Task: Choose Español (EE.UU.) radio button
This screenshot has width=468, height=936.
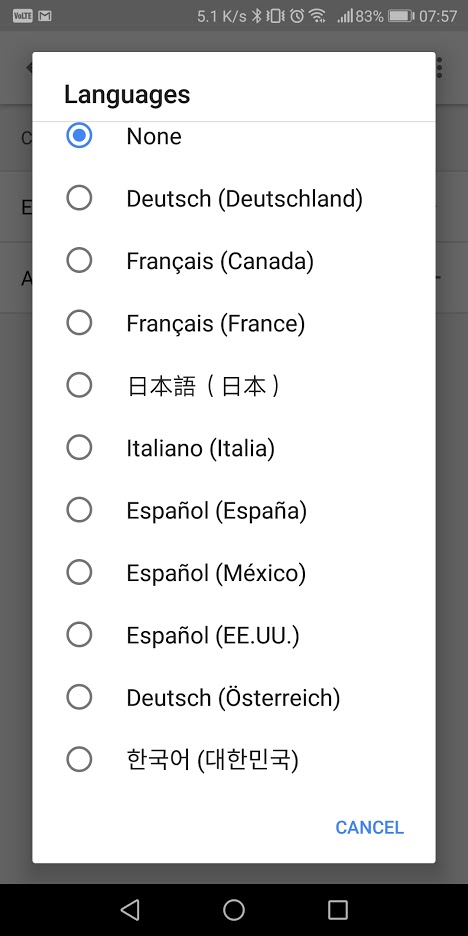Action: pyautogui.click(x=79, y=635)
